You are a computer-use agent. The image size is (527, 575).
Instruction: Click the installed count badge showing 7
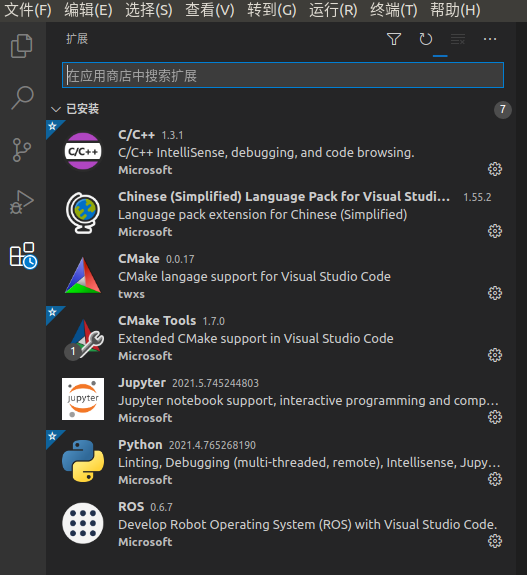click(502, 110)
